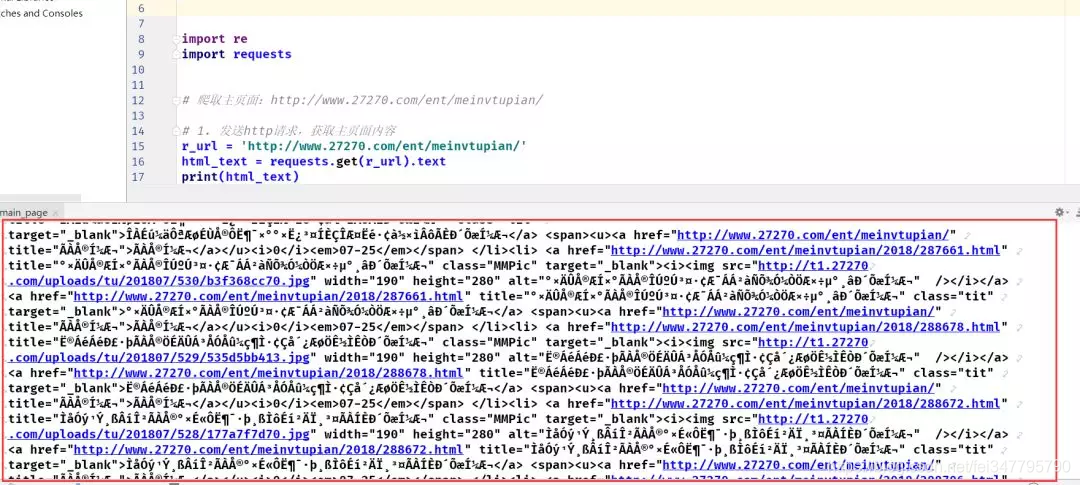
Task: Click the requests.get(r_url).text line
Action: 313,162
